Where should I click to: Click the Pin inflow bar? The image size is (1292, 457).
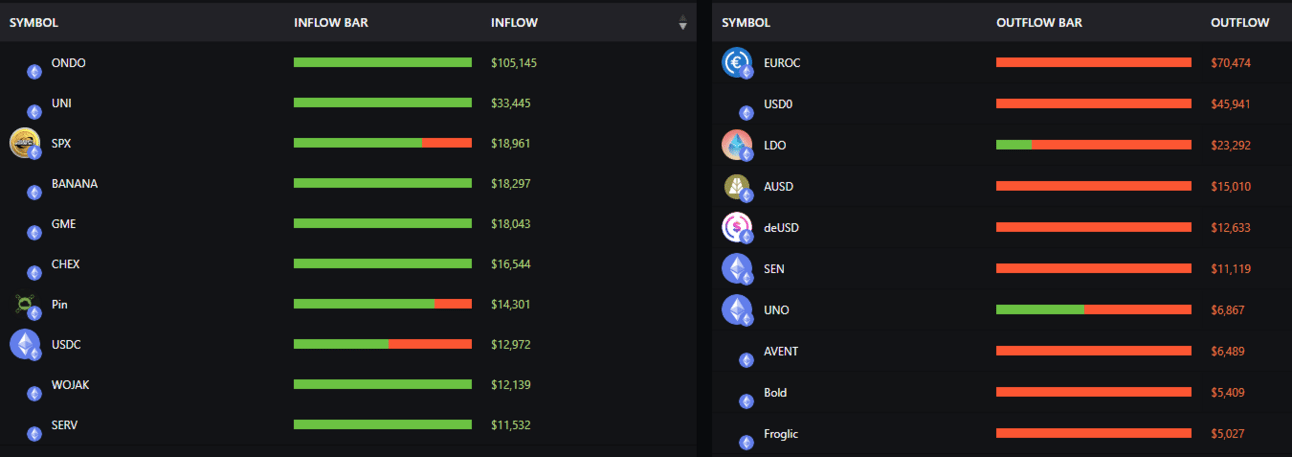tap(383, 304)
